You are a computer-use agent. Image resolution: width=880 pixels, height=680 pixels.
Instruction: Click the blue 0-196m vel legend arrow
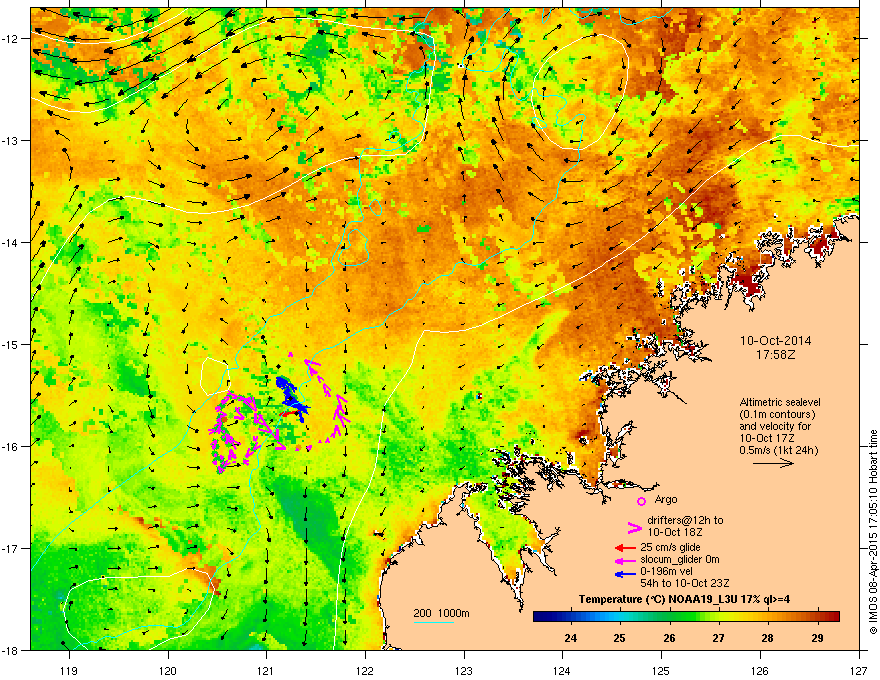click(x=626, y=573)
